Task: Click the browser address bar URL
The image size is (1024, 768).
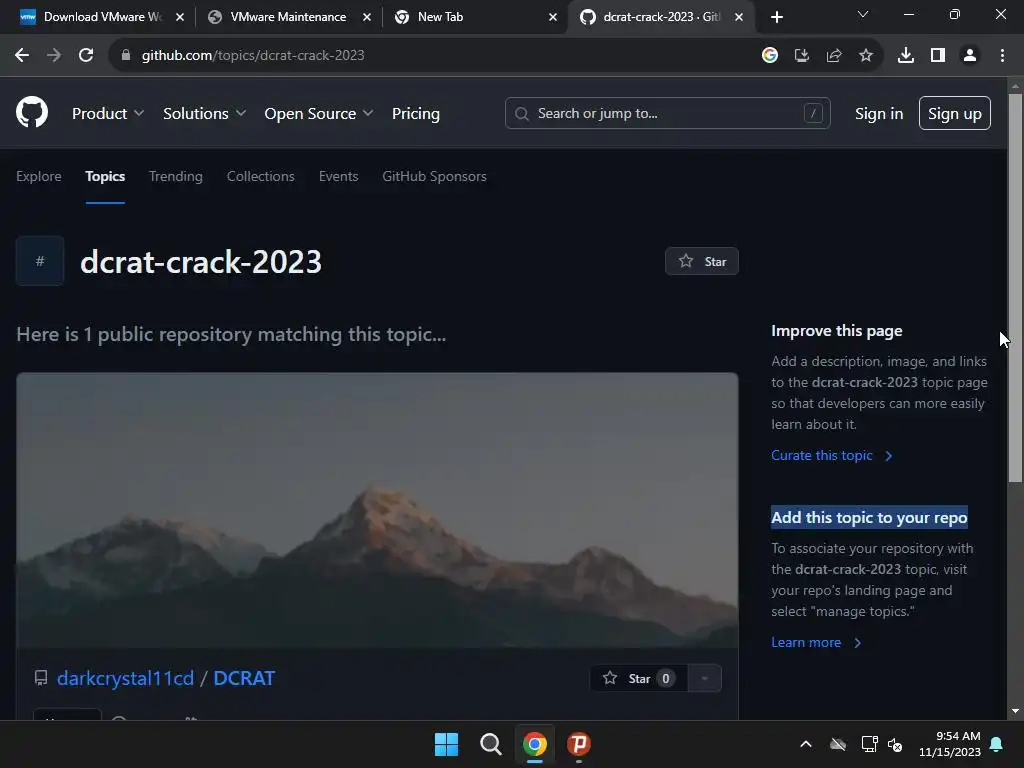Action: (253, 56)
